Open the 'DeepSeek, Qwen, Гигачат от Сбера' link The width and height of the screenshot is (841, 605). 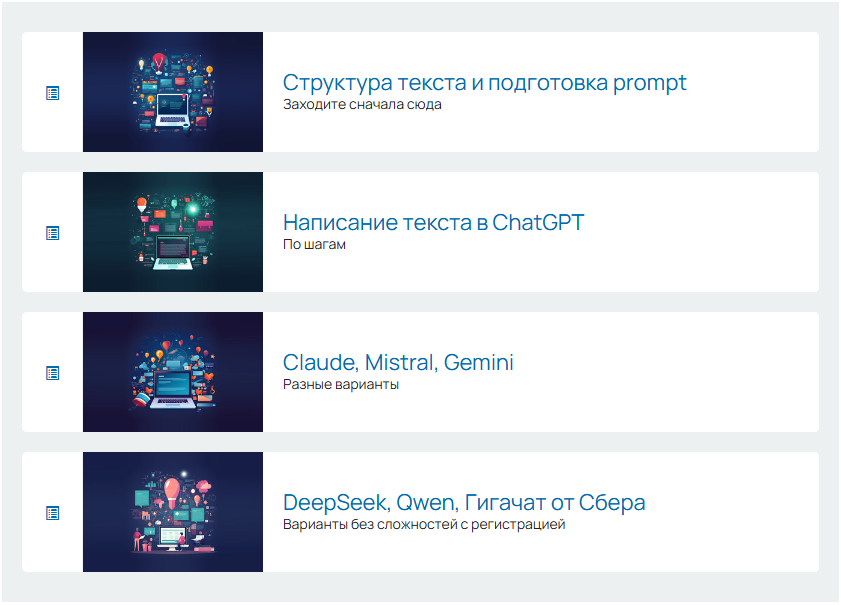[464, 502]
